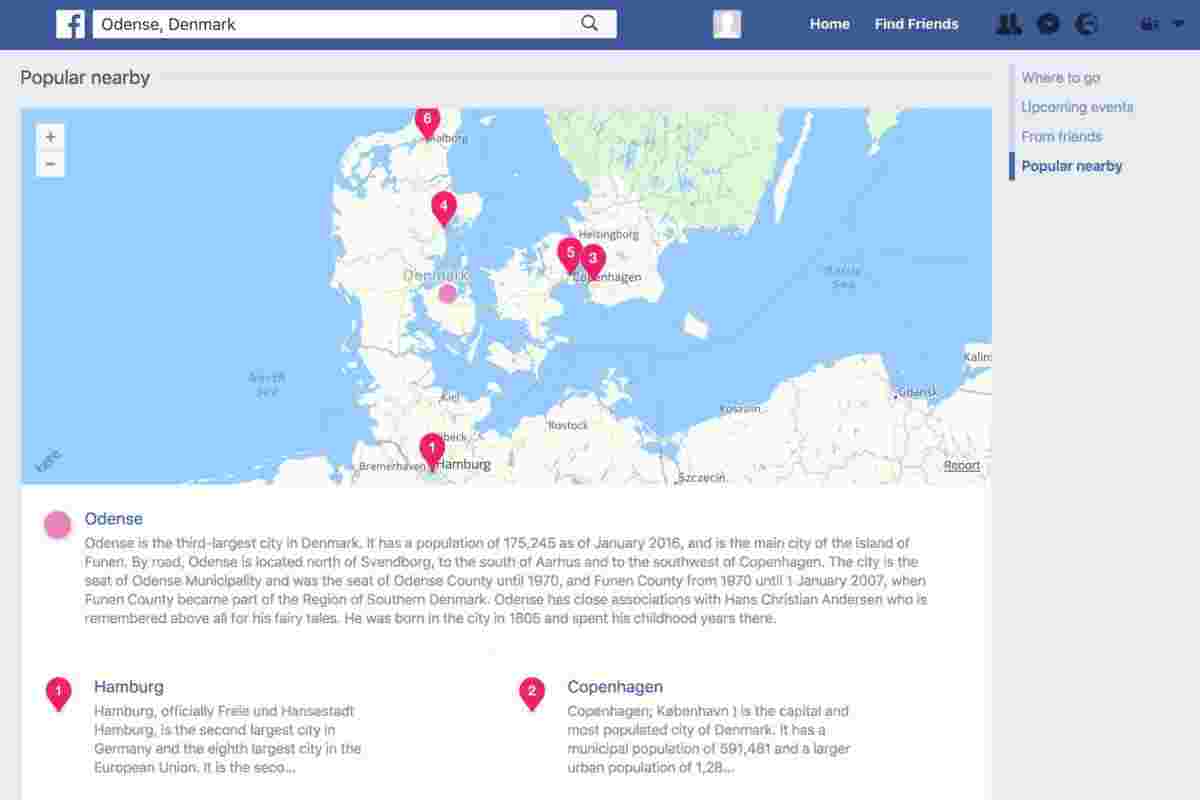
Task: Click pin icon 2 beside Copenhagen listing
Action: pos(532,693)
